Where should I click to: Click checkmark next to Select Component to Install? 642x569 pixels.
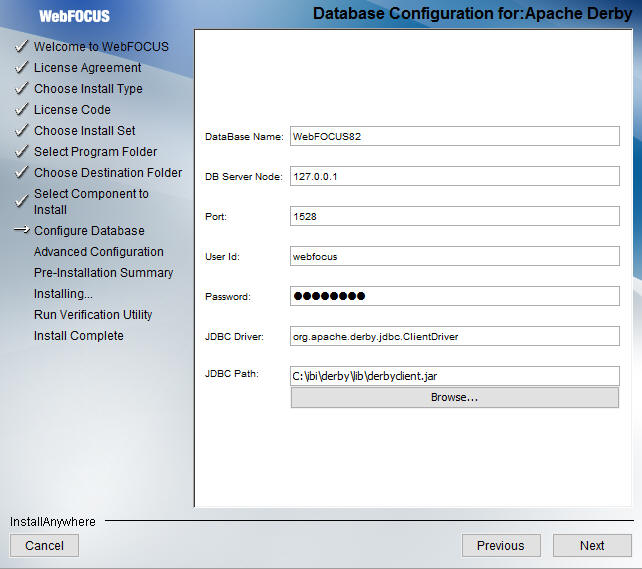pos(21,201)
